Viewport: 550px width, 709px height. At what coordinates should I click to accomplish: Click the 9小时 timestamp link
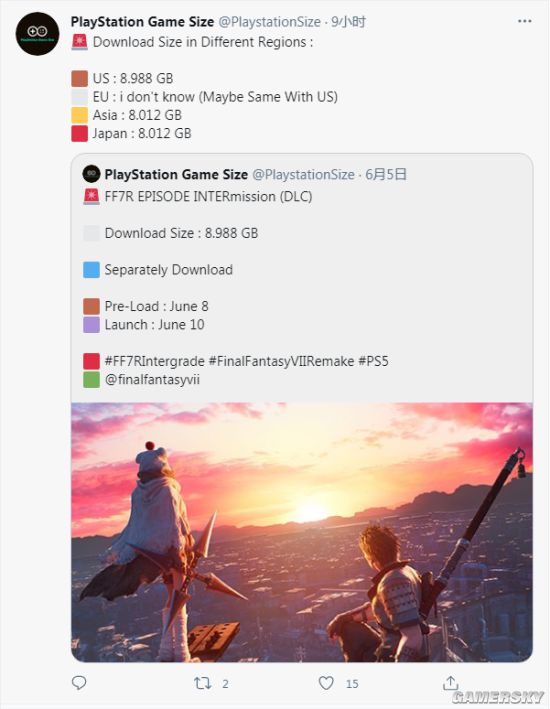(348, 22)
